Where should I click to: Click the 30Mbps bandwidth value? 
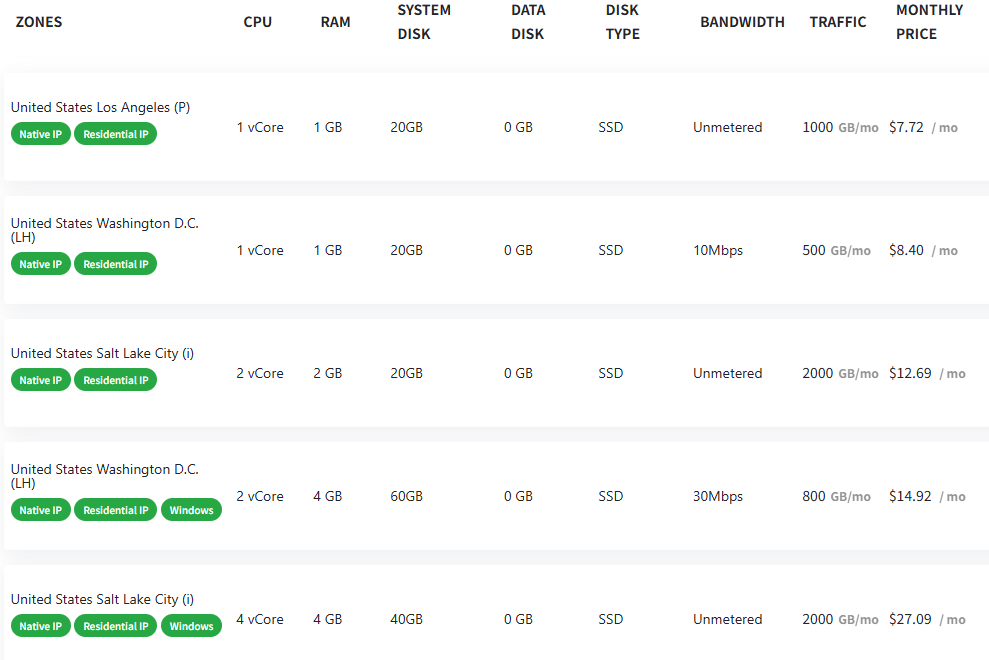pos(718,497)
